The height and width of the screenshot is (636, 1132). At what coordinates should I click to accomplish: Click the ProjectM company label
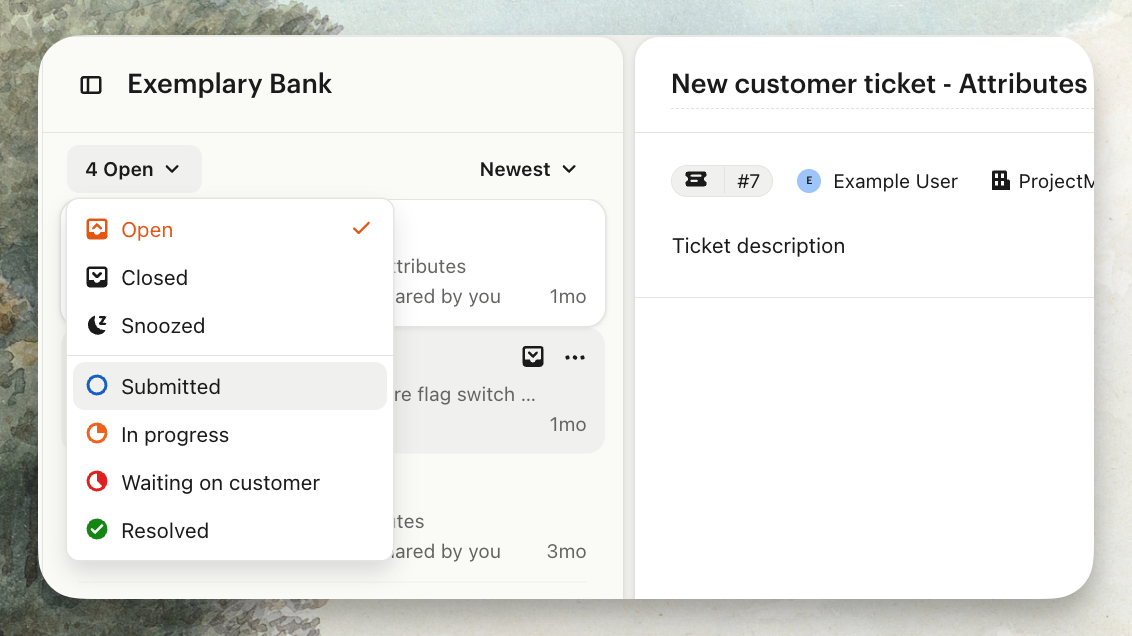tap(1050, 181)
